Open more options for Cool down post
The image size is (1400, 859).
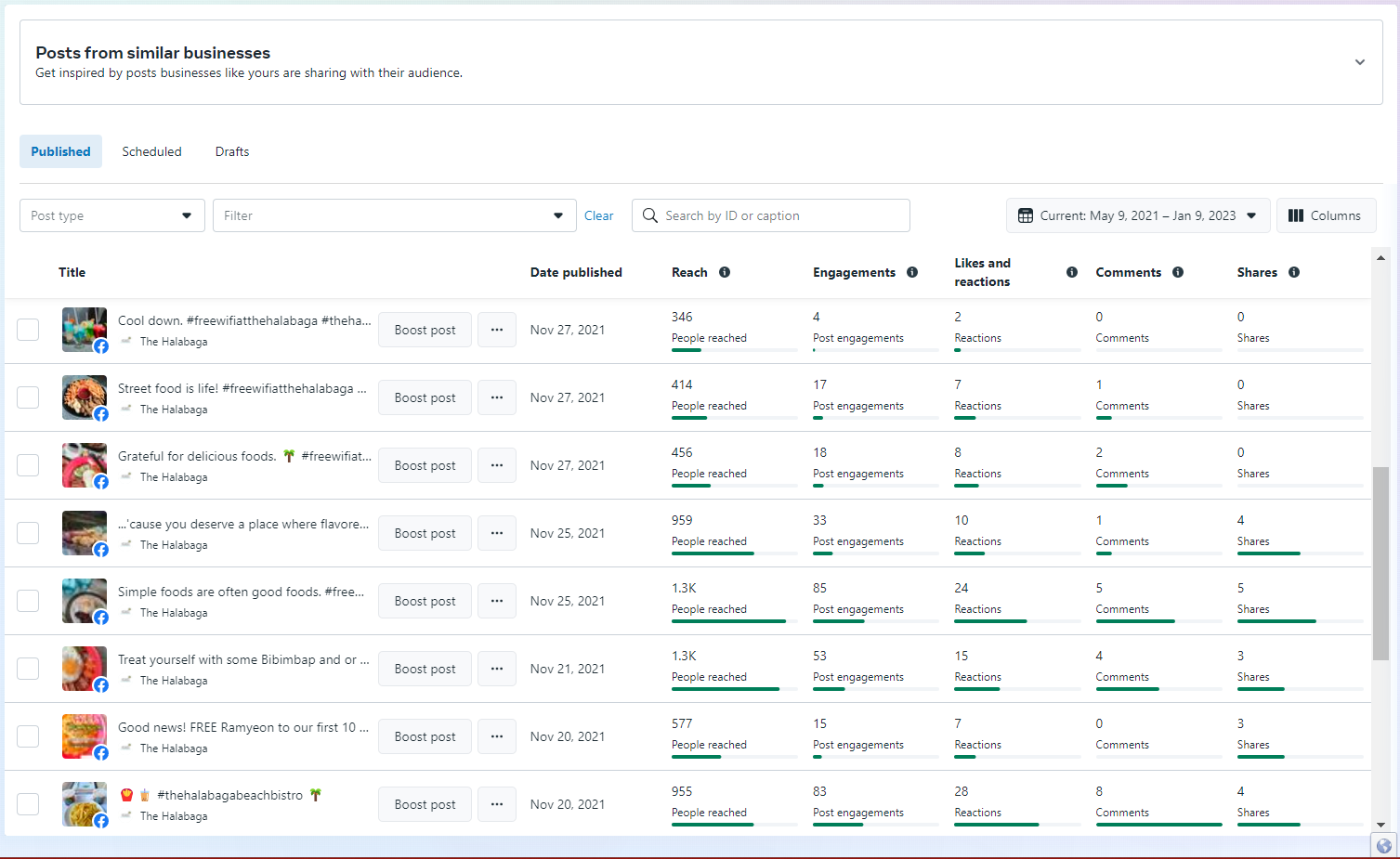point(497,330)
